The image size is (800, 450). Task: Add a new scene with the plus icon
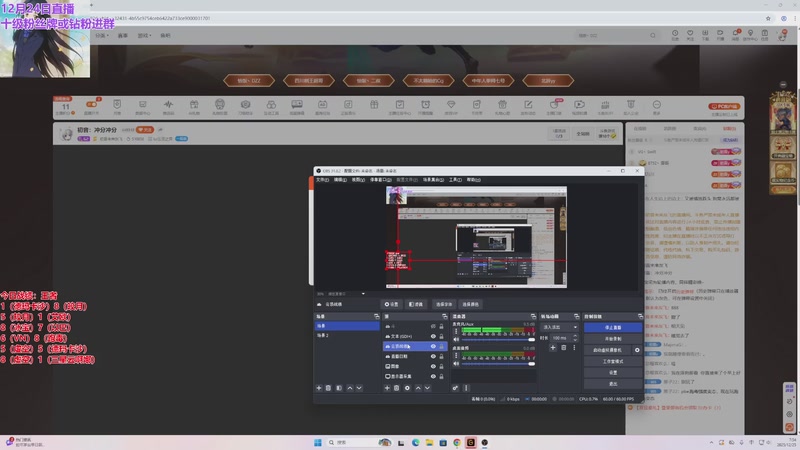[319, 388]
